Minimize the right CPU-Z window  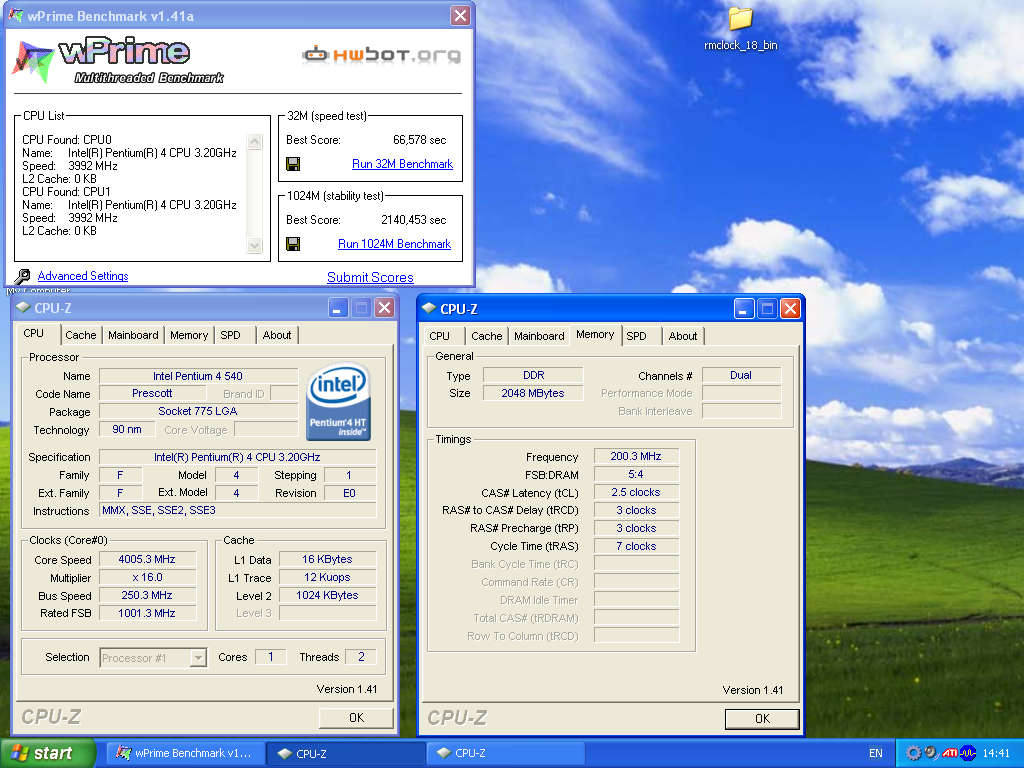pos(743,308)
